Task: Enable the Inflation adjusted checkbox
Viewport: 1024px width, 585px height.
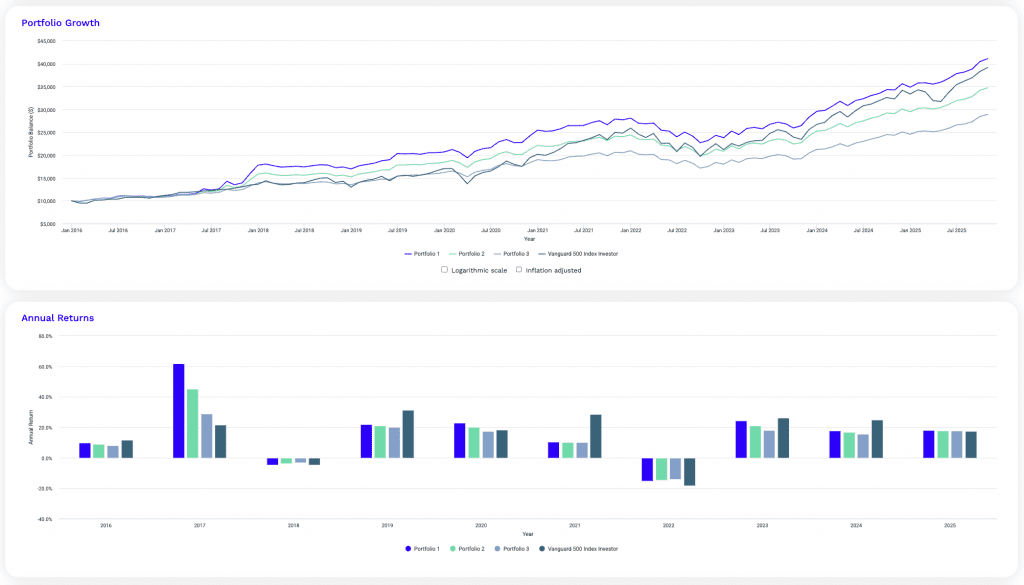Action: (x=518, y=269)
